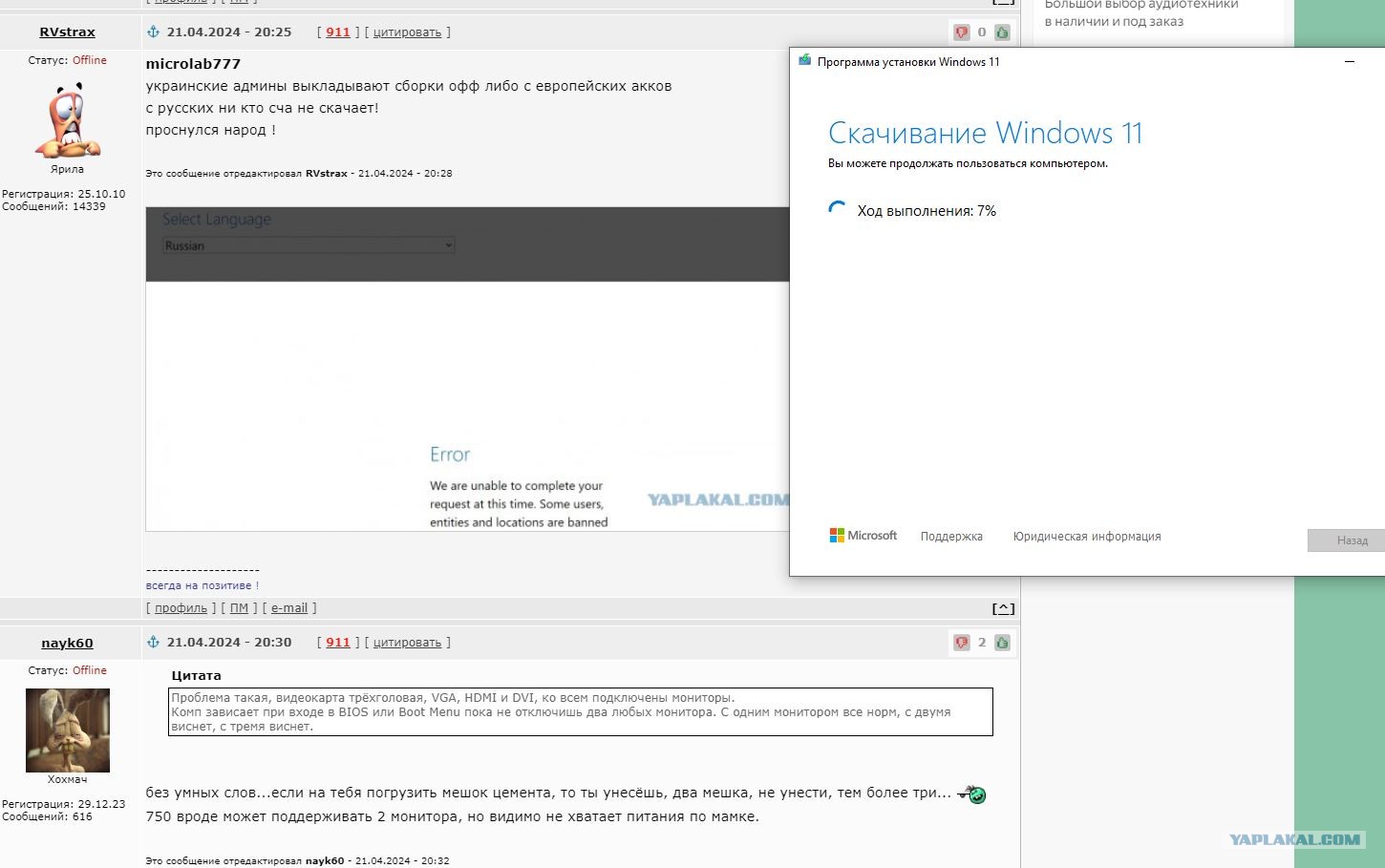
Task: Click the 'Программа установки Windows 11' title bar
Action: tap(908, 62)
